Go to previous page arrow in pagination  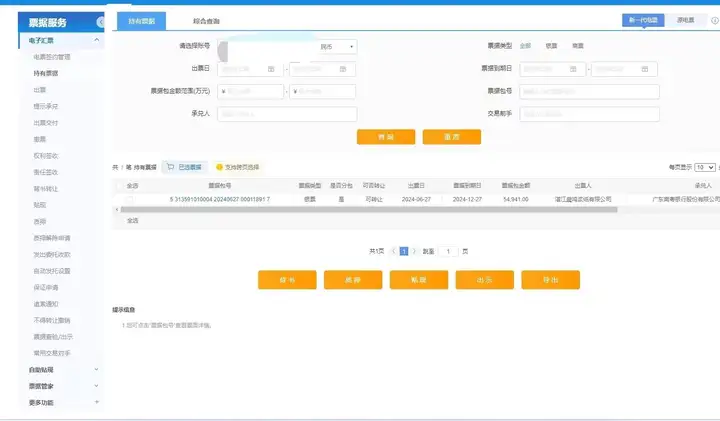tap(394, 251)
